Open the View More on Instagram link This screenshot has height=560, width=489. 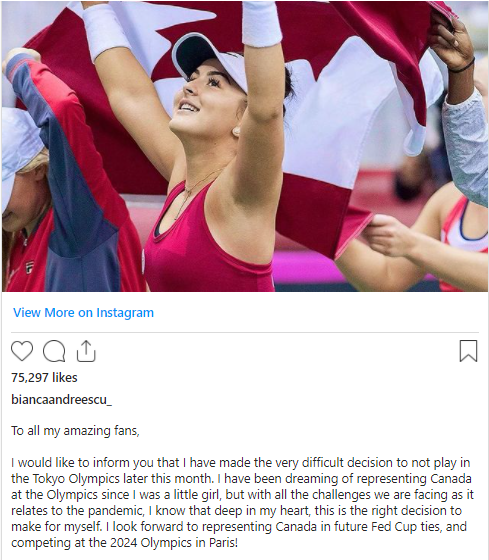coord(84,312)
